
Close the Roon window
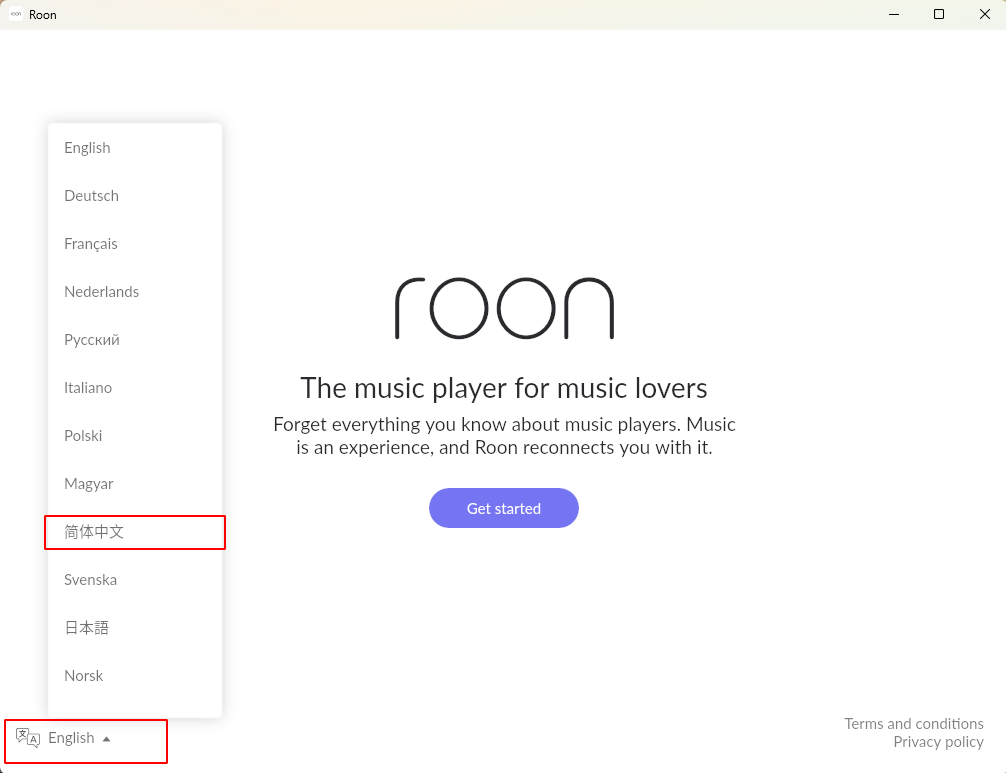[985, 14]
